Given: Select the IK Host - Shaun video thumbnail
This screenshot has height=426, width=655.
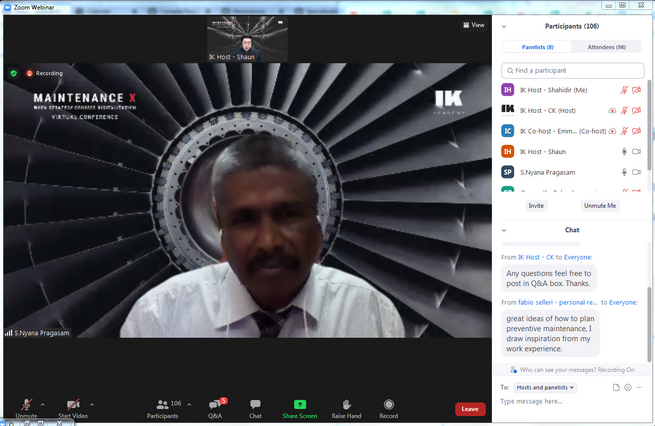Looking at the screenshot, I should (247, 39).
